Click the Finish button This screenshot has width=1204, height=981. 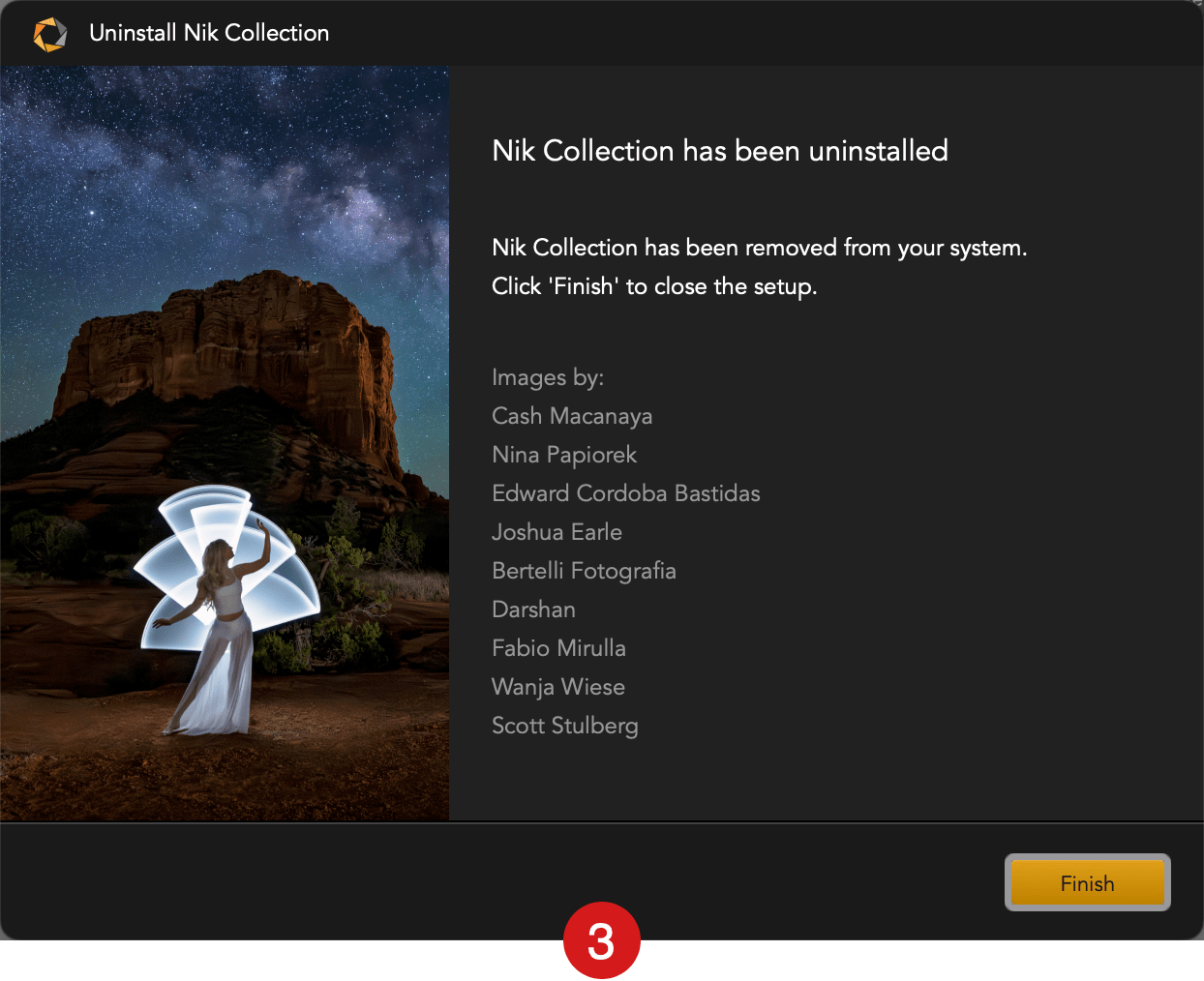pyautogui.click(x=1088, y=882)
